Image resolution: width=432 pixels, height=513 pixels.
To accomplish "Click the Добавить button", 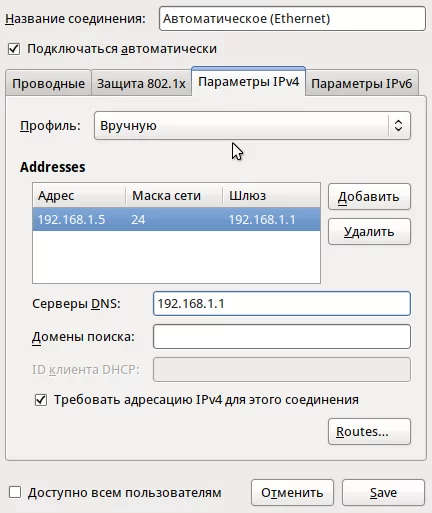I will [x=369, y=197].
